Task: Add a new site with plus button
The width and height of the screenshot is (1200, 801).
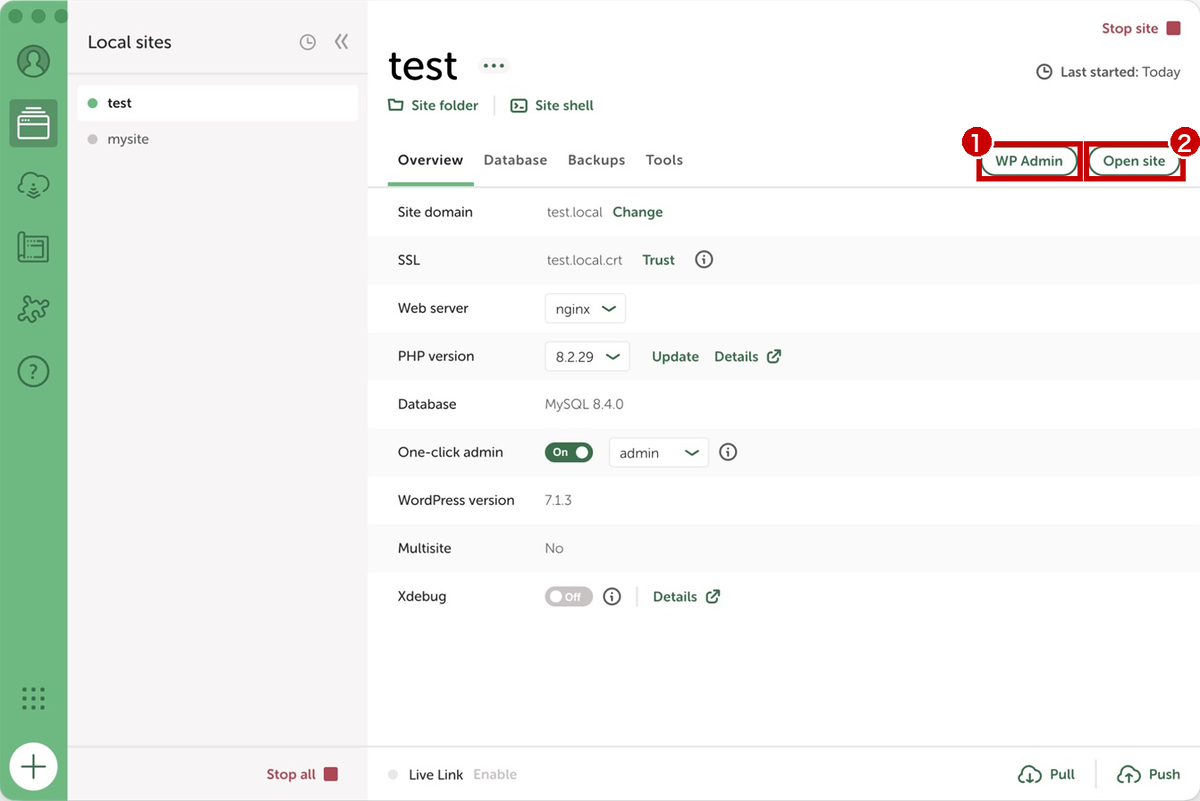Action: pyautogui.click(x=34, y=767)
